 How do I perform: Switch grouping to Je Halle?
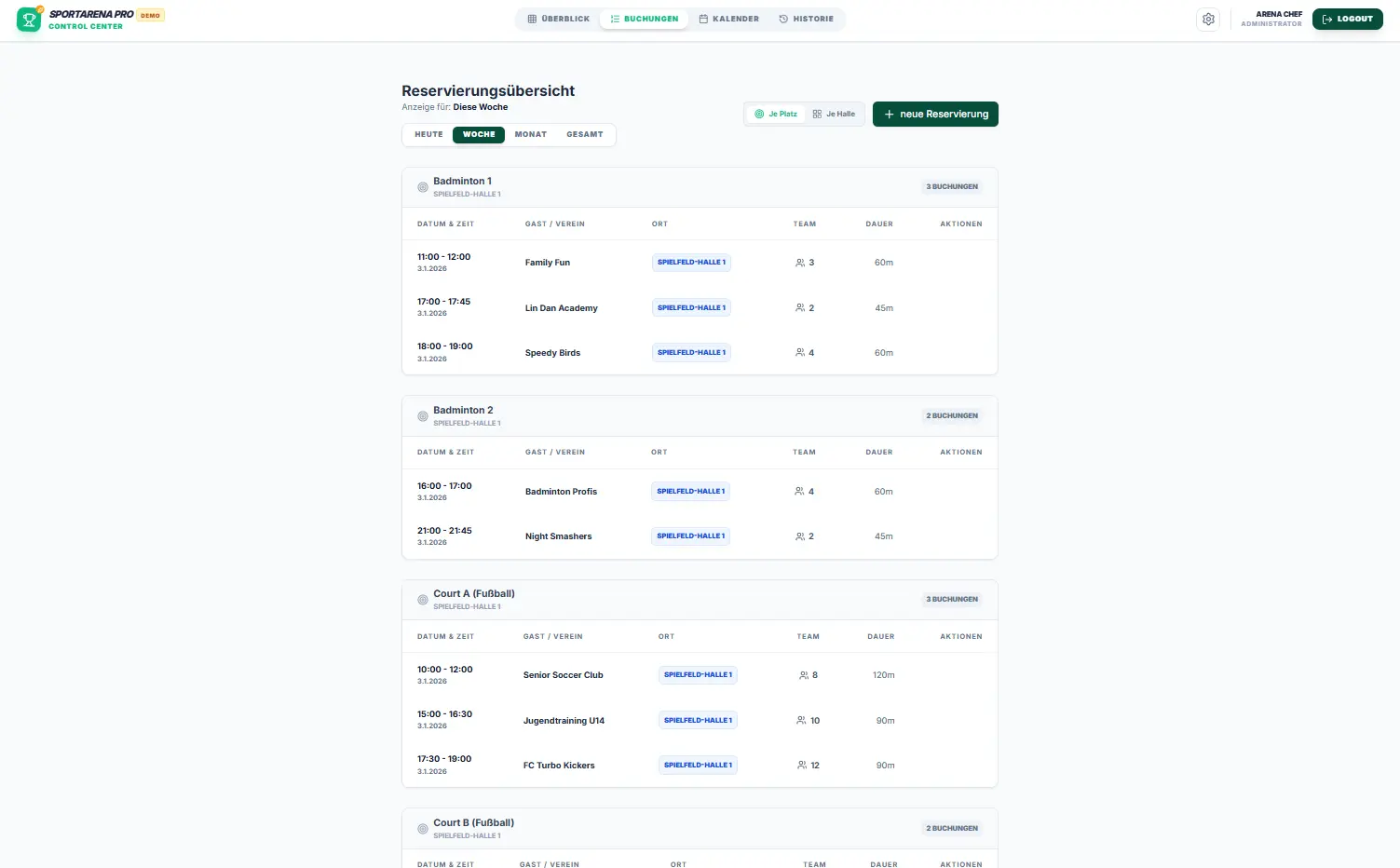pyautogui.click(x=834, y=115)
